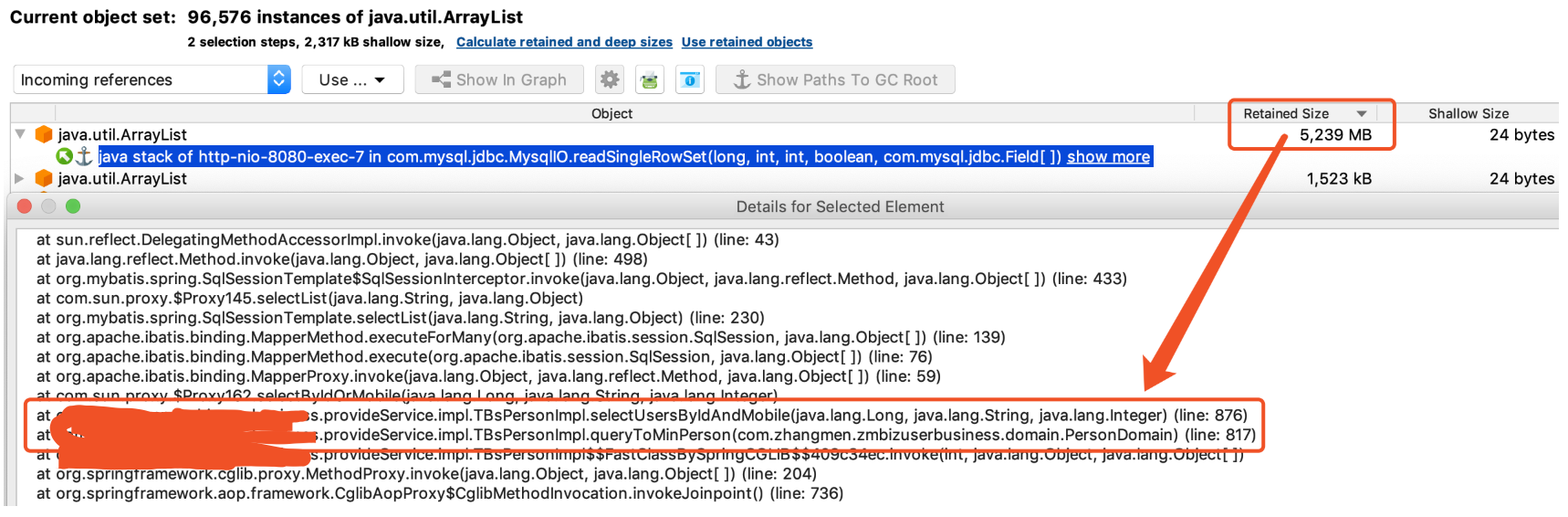This screenshot has height=517, width=1568.
Task: Click the show more link in selected row
Action: [x=1108, y=157]
